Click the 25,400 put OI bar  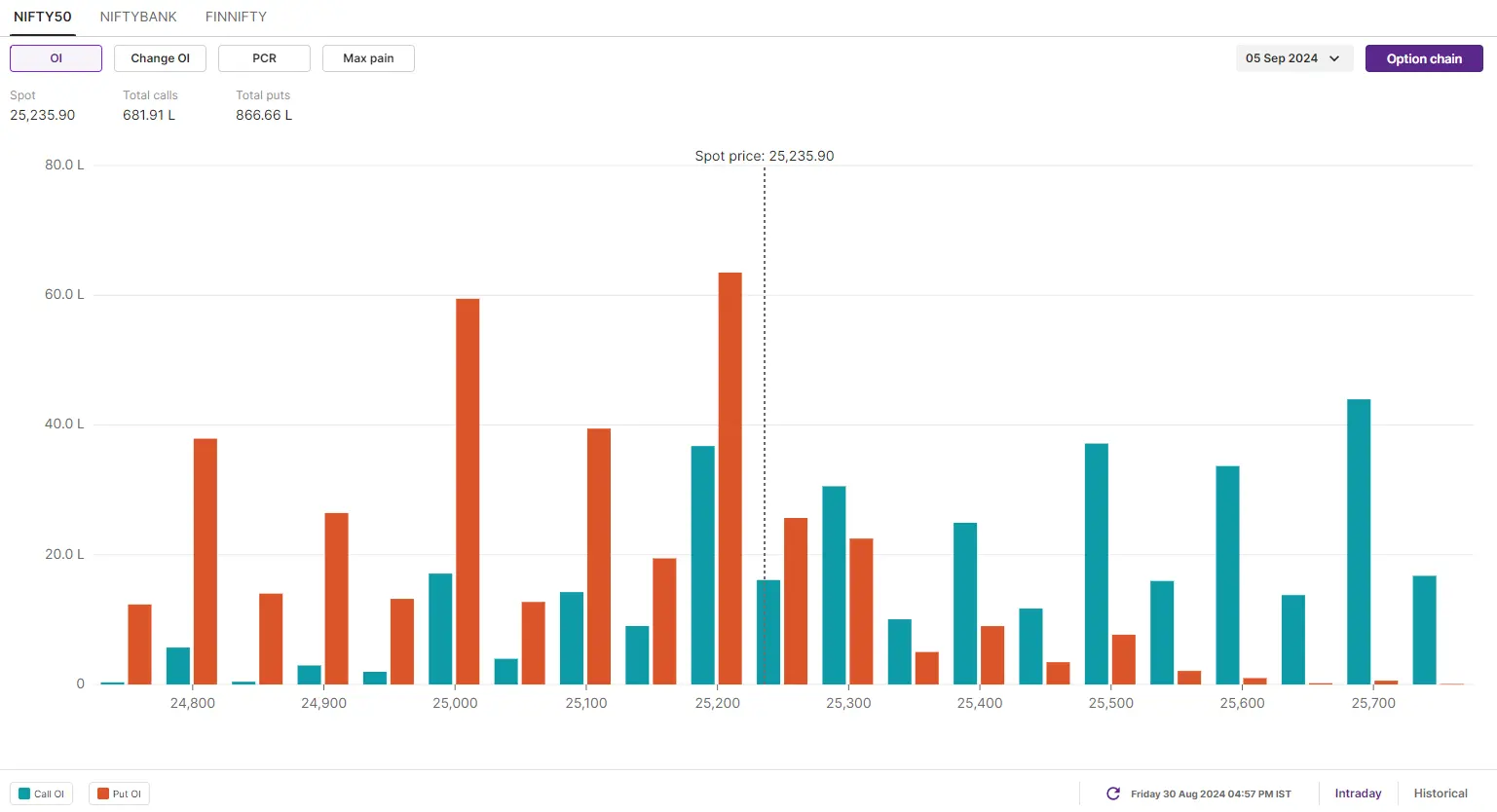point(992,655)
